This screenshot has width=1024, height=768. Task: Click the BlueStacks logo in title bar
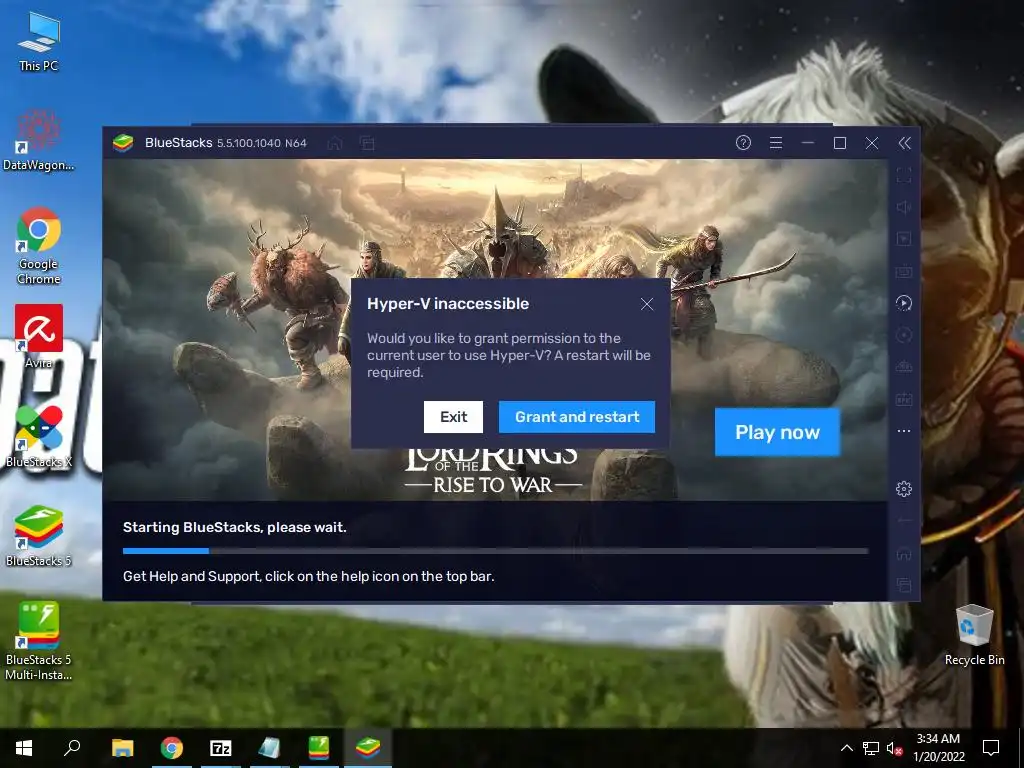123,142
